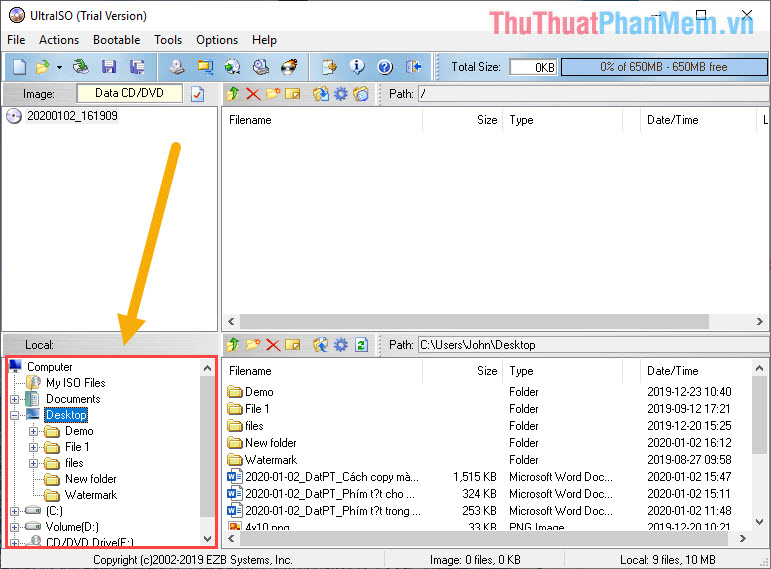
Task: Click the notepad with gear icon
Action: (x=329, y=67)
